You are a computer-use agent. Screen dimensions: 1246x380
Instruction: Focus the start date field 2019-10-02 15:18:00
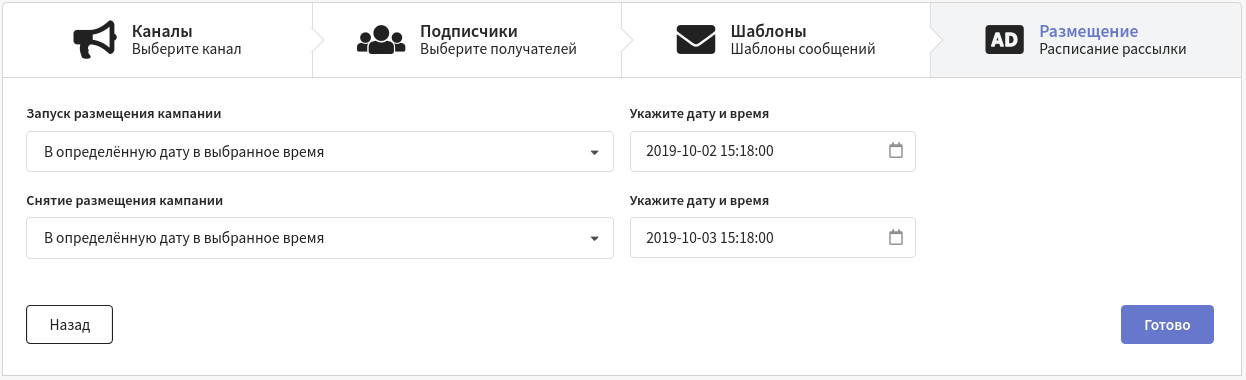tap(773, 152)
